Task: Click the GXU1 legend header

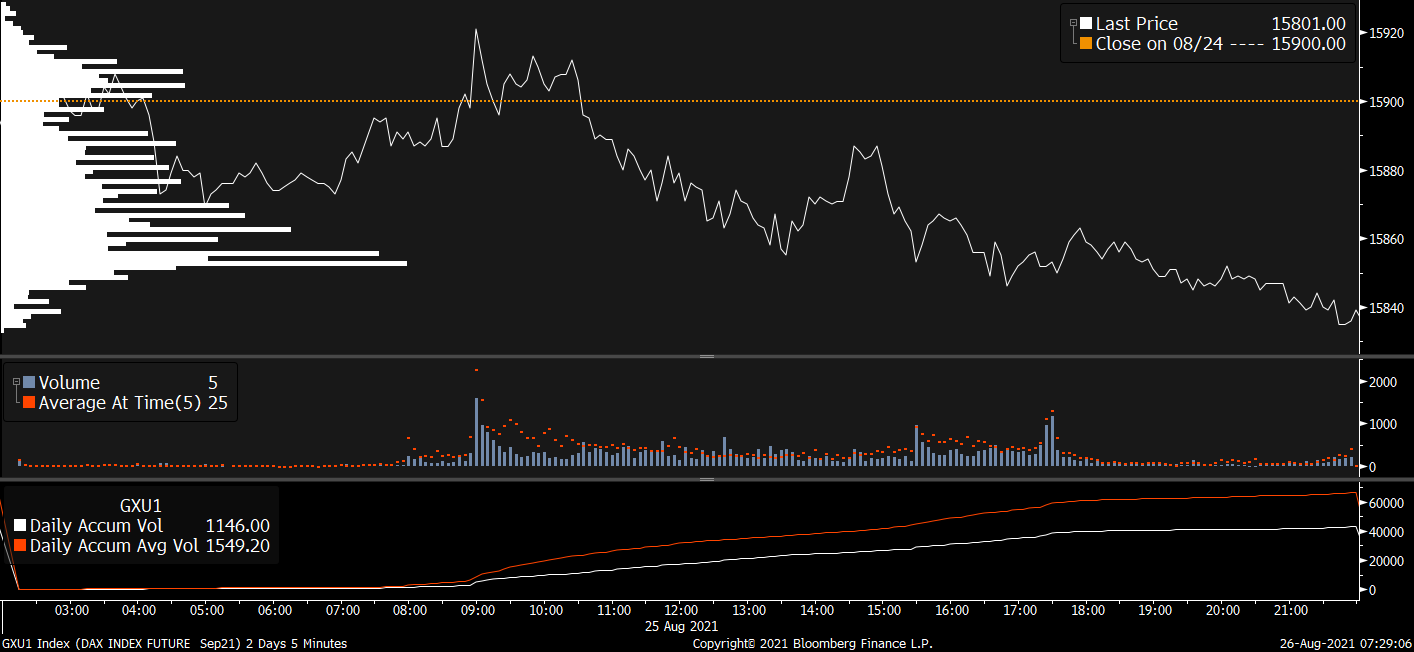Action: [140, 506]
